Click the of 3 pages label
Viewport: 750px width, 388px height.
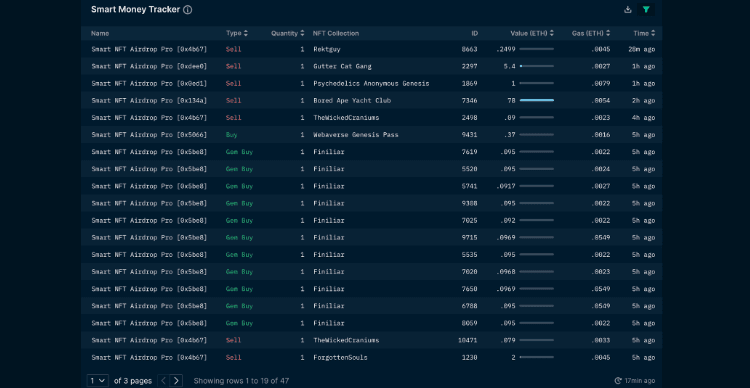pyautogui.click(x=133, y=381)
